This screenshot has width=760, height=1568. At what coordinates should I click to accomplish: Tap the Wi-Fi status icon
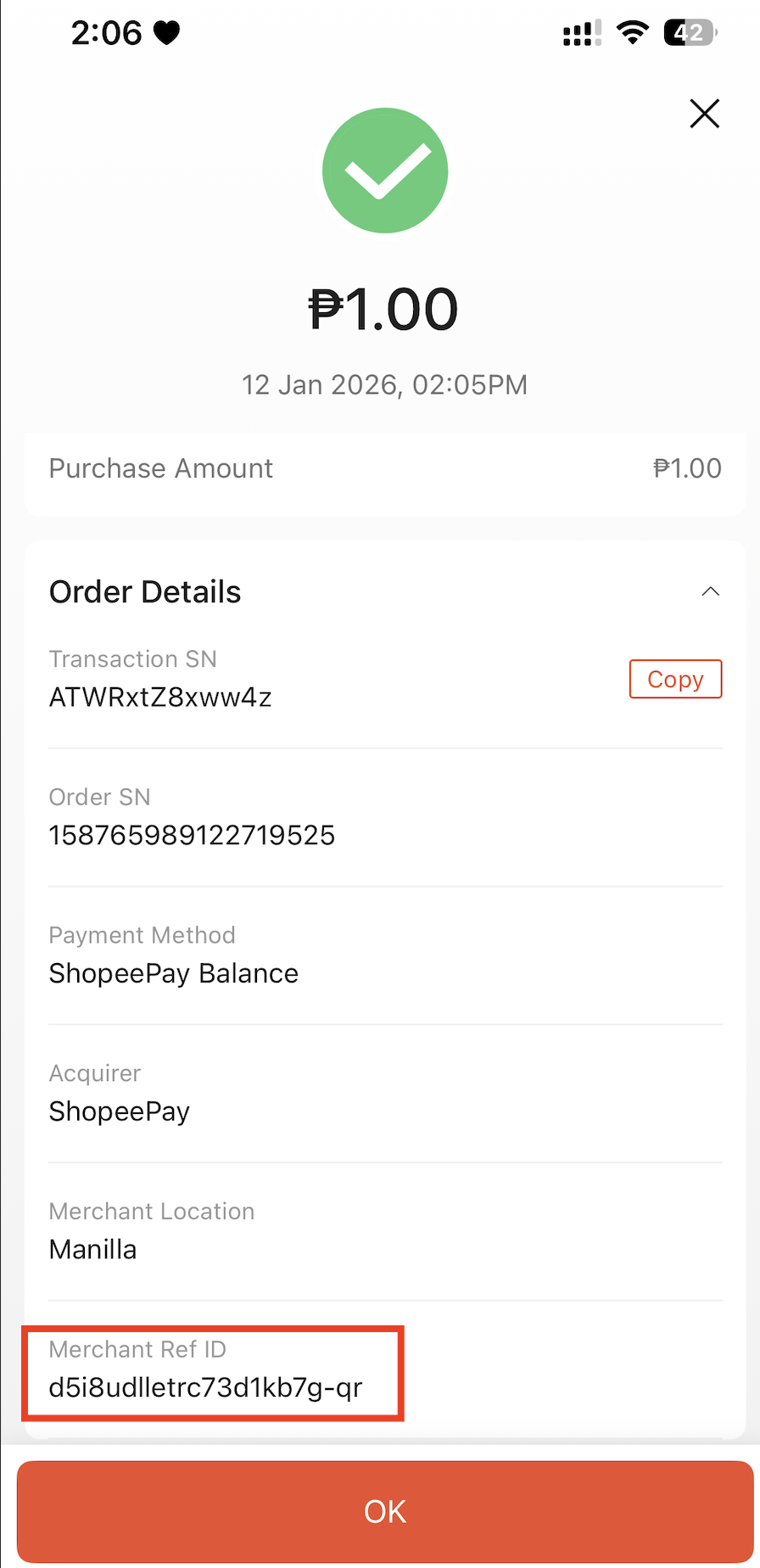click(632, 33)
